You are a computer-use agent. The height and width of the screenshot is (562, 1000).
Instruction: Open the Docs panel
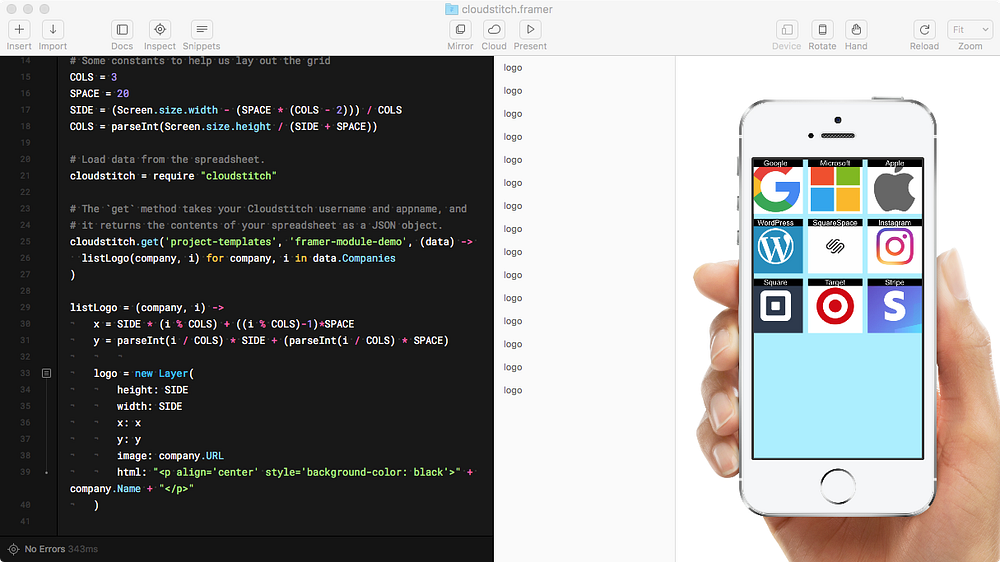(x=122, y=29)
